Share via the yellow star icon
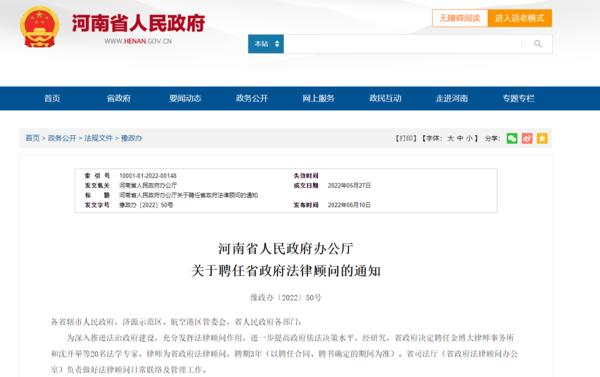The height and width of the screenshot is (377, 600). [542, 138]
